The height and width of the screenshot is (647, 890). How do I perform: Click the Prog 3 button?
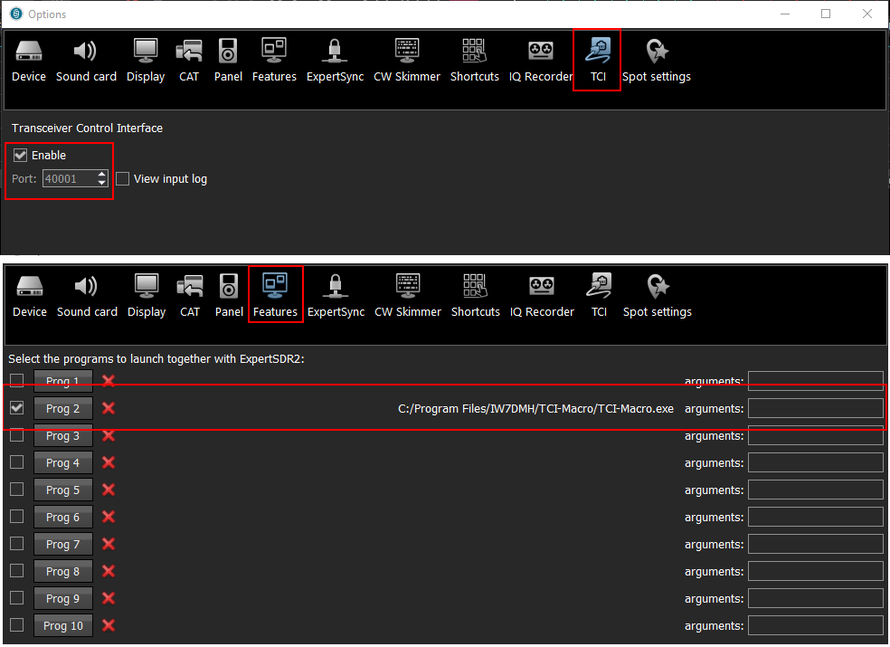tap(63, 435)
